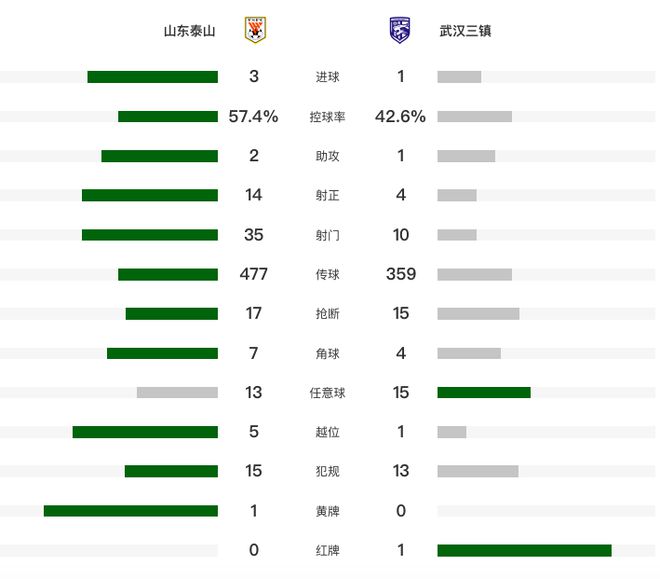Viewport: 660px width, 579px height.
Task: Click the Shandong Taishan team crest
Action: tap(255, 30)
